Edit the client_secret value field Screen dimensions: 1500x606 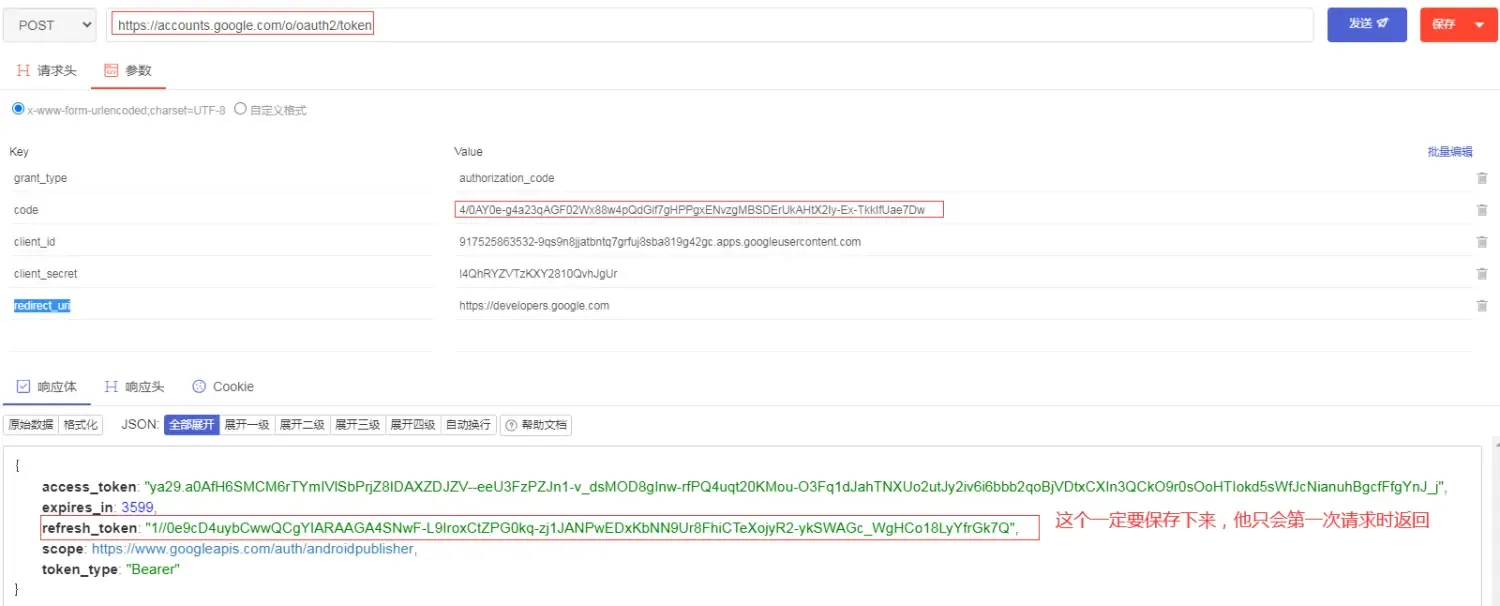[x=963, y=274]
